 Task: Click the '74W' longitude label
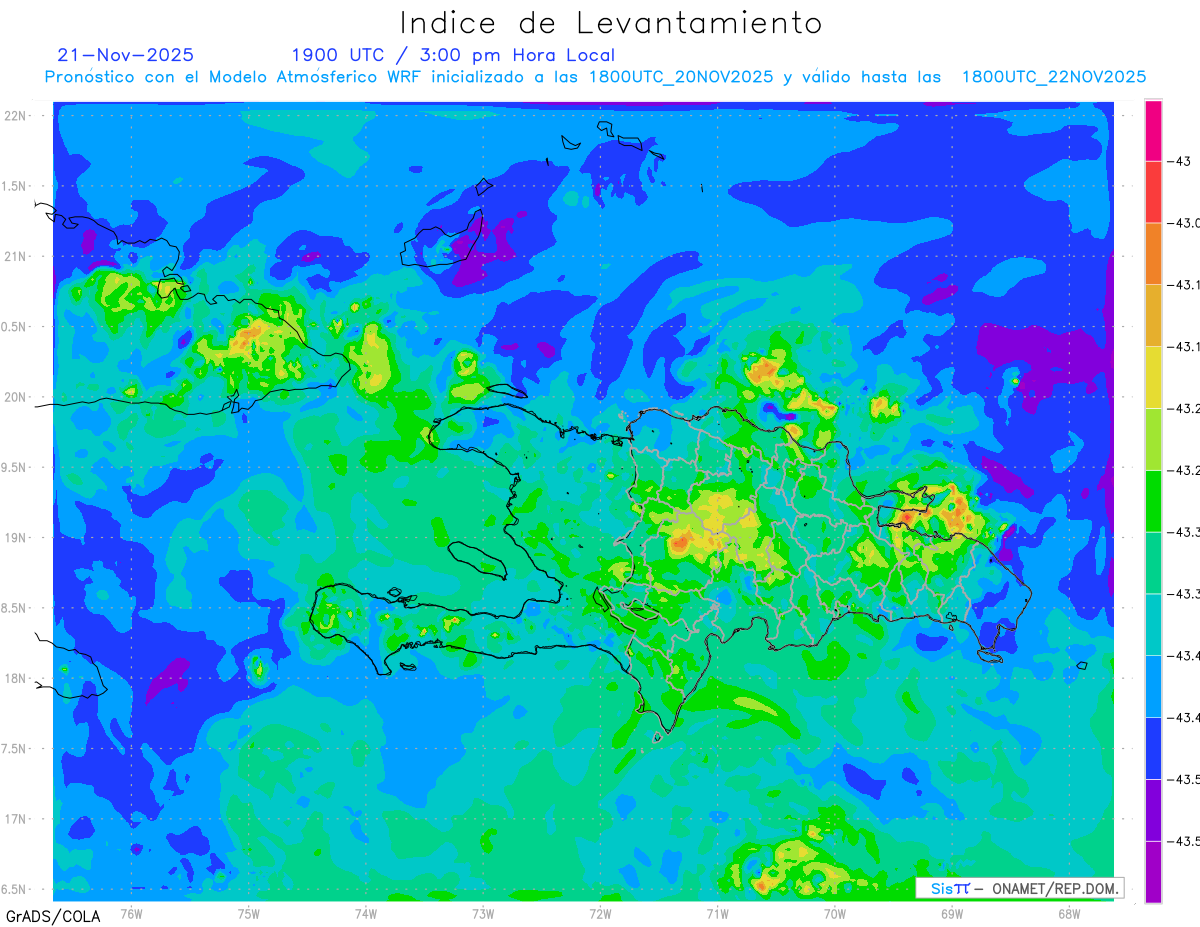(366, 913)
